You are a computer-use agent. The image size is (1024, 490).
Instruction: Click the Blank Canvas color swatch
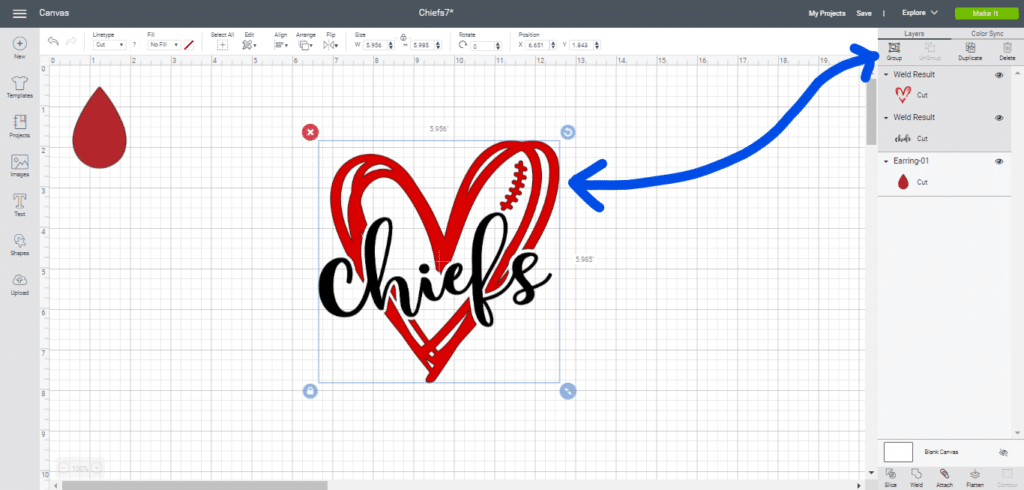tap(897, 452)
